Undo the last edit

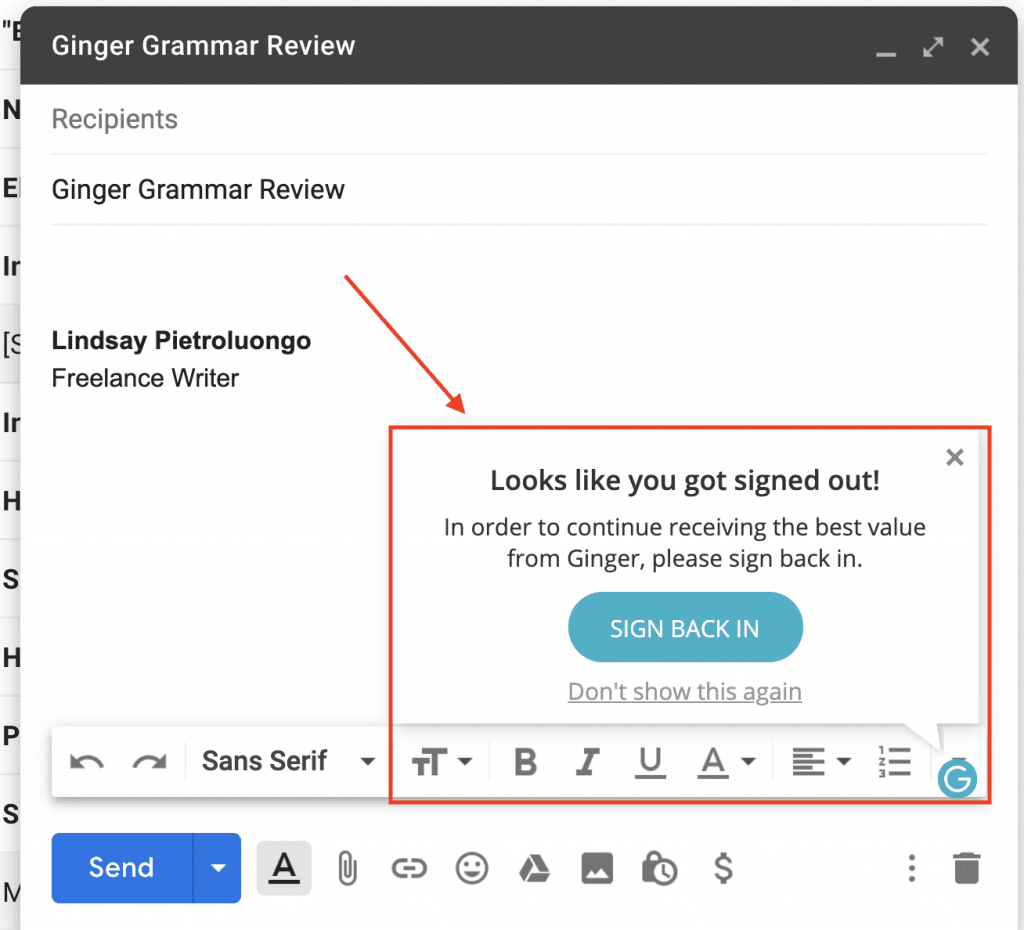click(x=87, y=761)
